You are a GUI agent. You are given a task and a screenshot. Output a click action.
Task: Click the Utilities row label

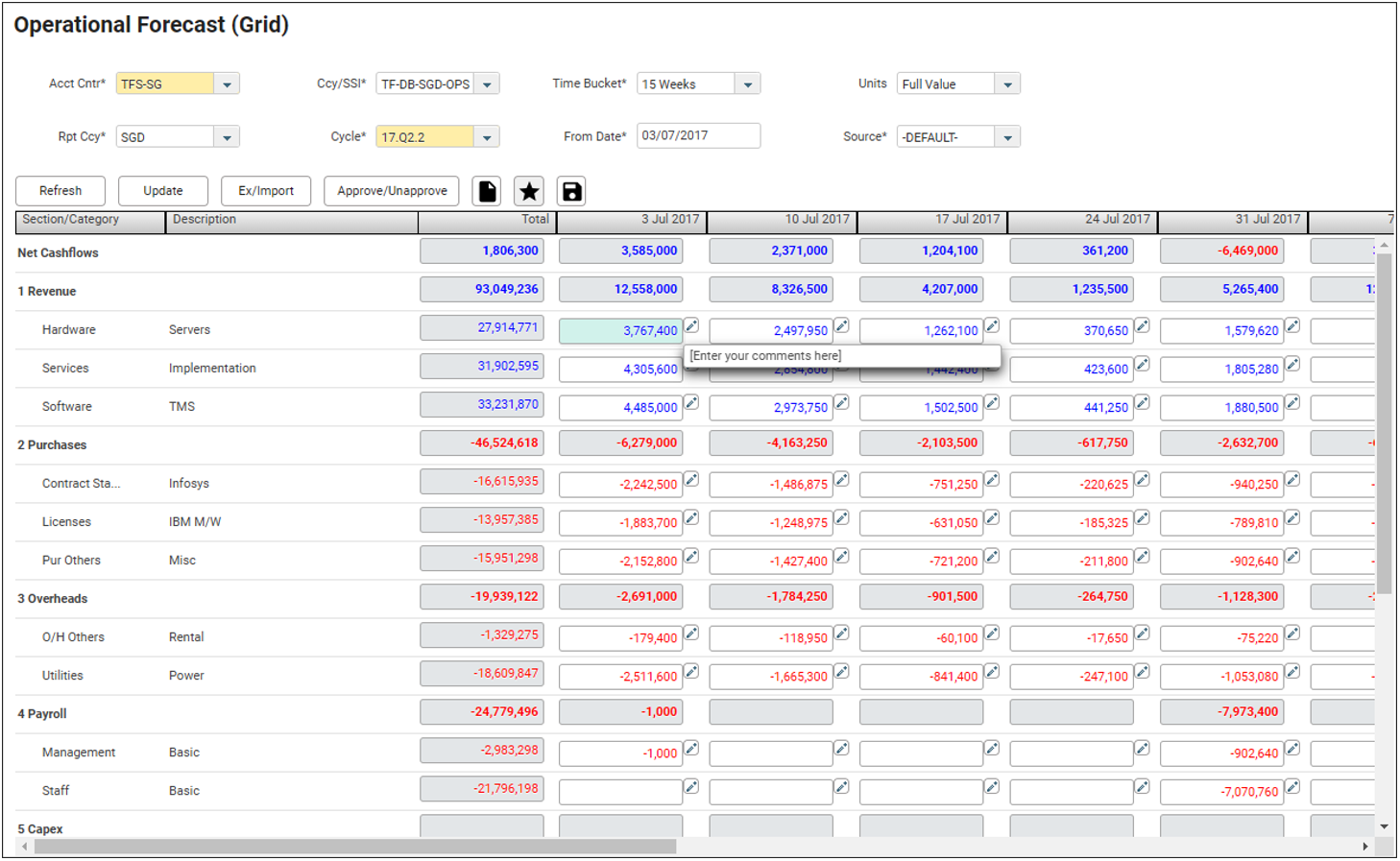click(62, 676)
